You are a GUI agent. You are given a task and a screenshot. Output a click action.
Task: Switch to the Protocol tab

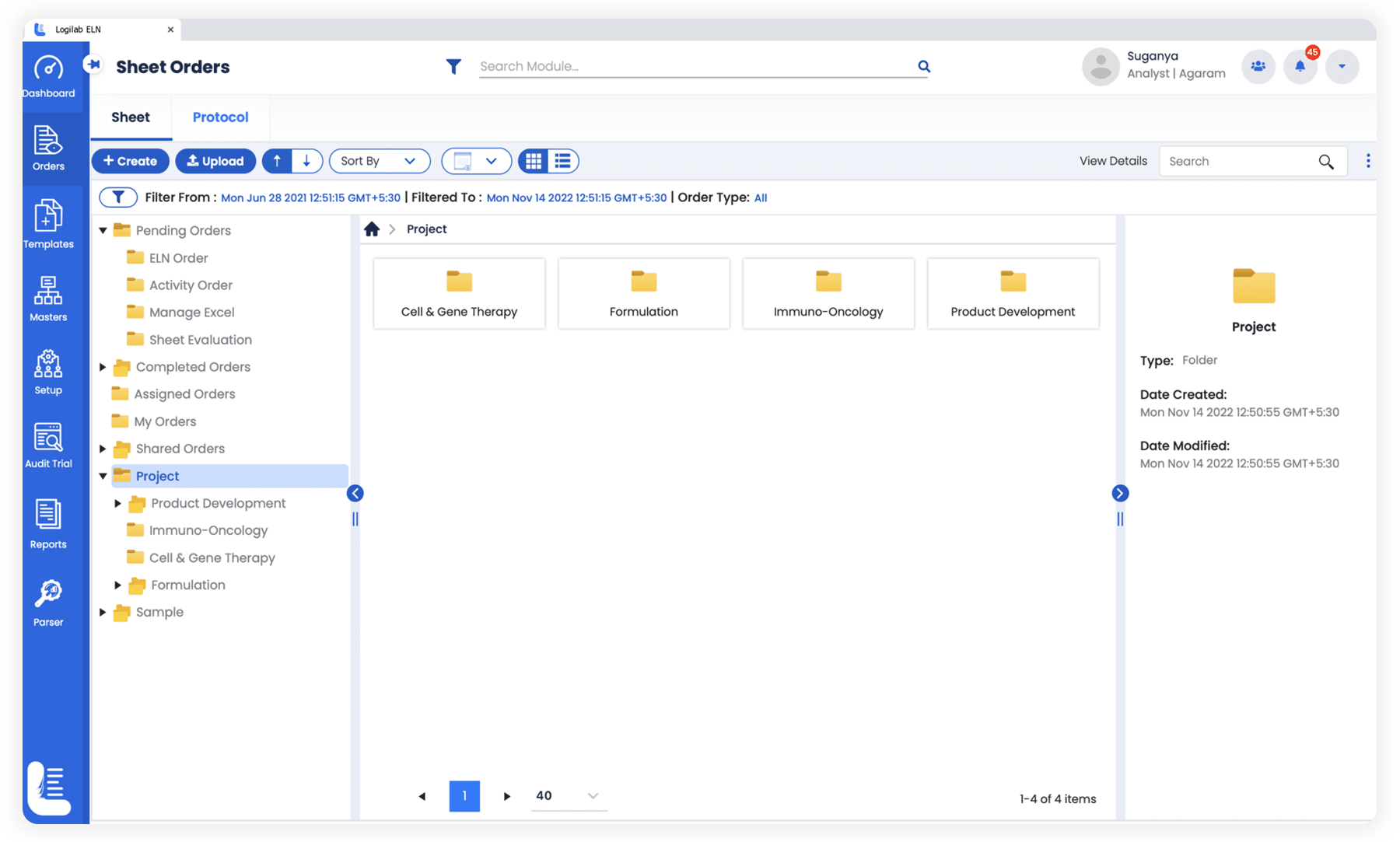coord(220,117)
